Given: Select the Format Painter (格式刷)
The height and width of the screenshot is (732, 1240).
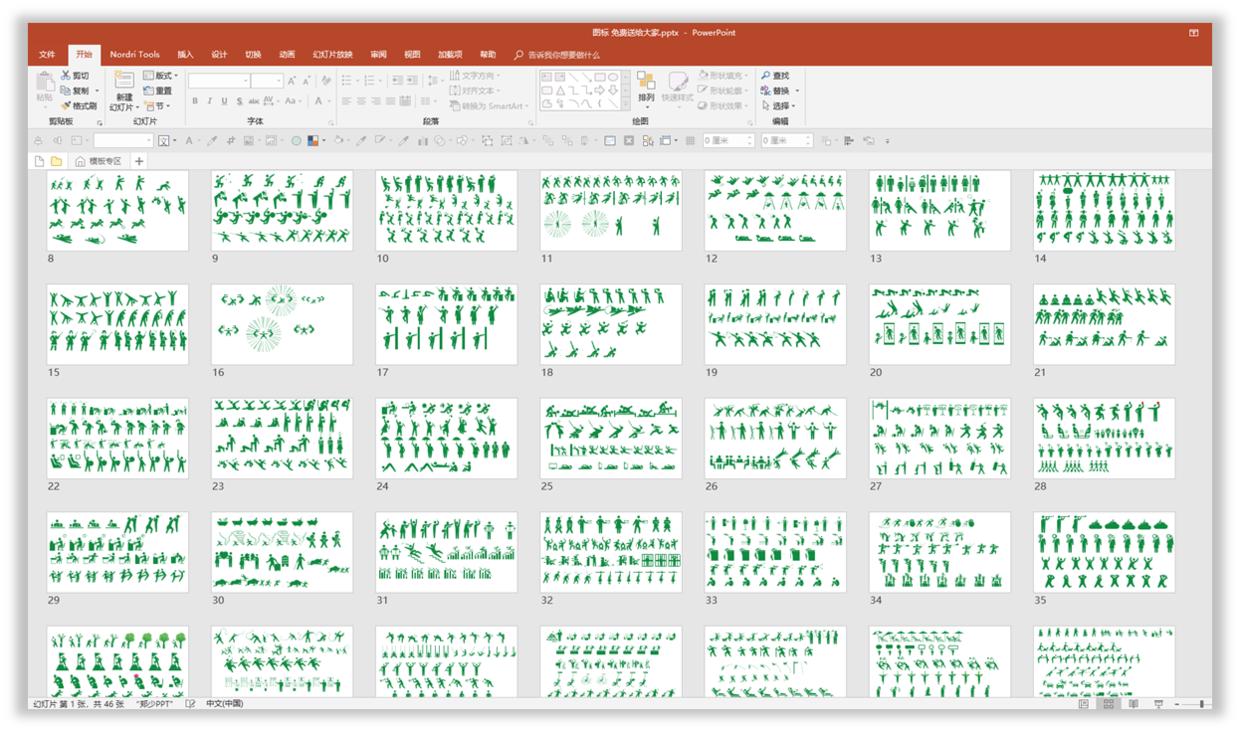Looking at the screenshot, I should click(78, 105).
